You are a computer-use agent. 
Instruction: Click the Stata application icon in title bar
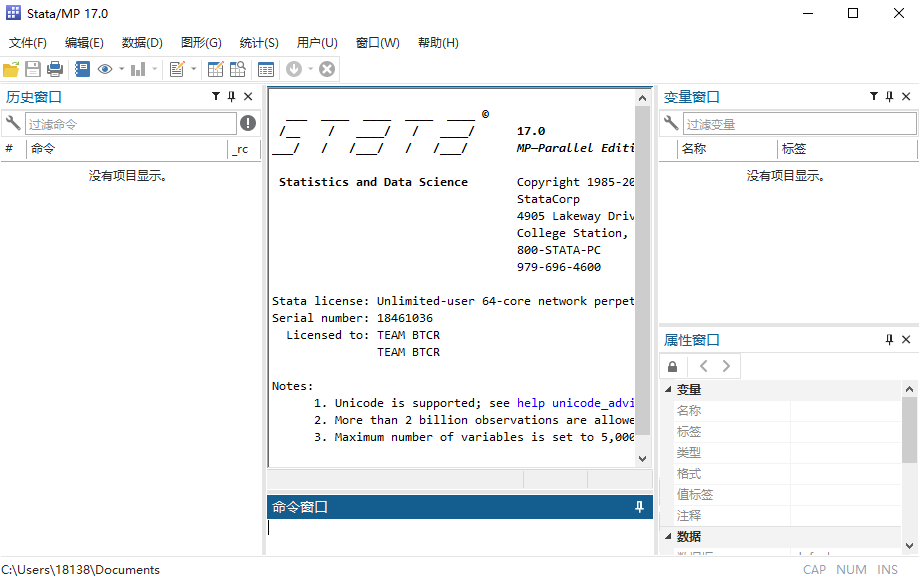tap(13, 13)
